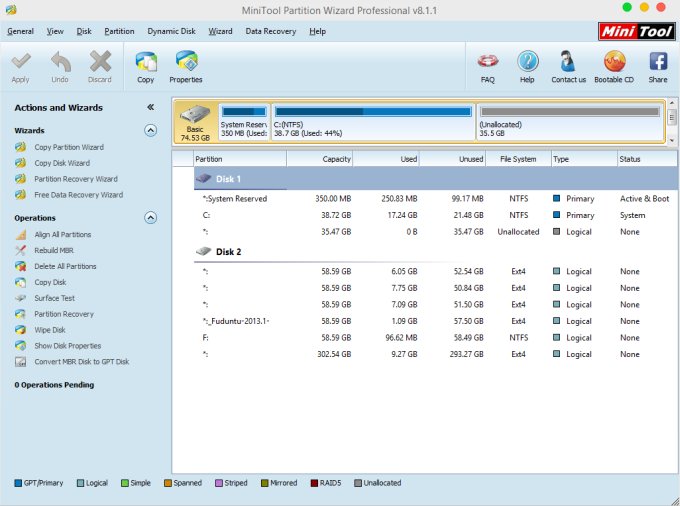Select the *:System Reserved partition row
The height and width of the screenshot is (506, 680).
(435, 199)
